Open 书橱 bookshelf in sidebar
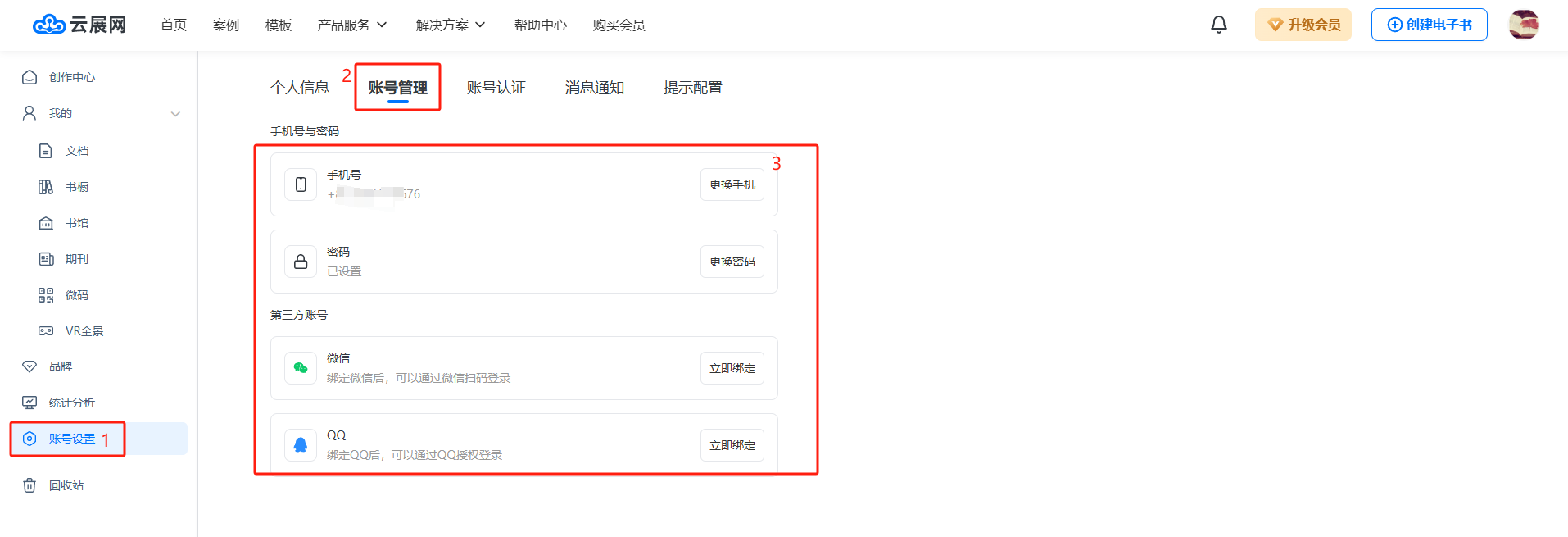This screenshot has height=537, width=1568. tap(76, 187)
